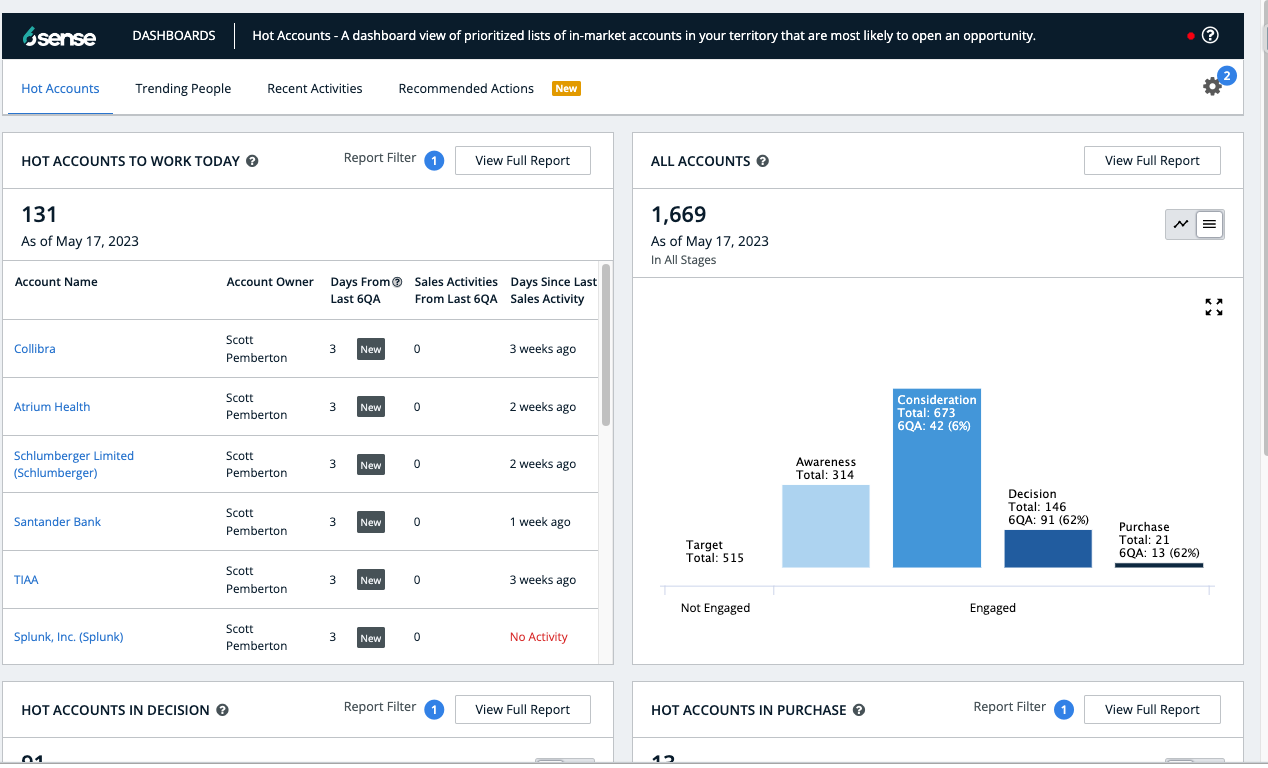
Task: View Full Report for Hot Accounts In Decision
Action: click(523, 709)
